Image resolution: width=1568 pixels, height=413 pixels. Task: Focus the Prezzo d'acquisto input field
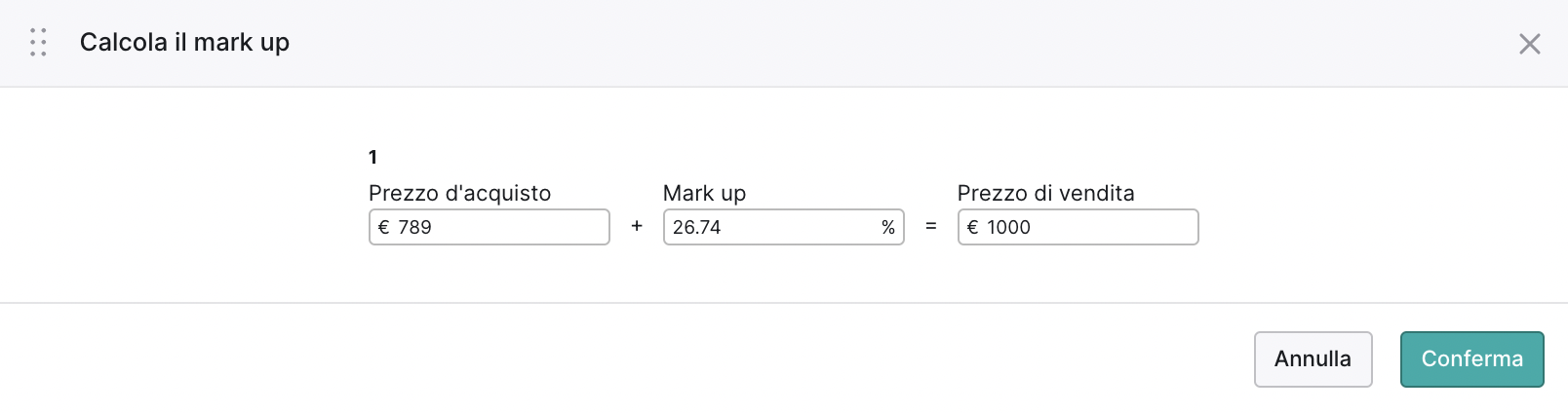click(490, 227)
